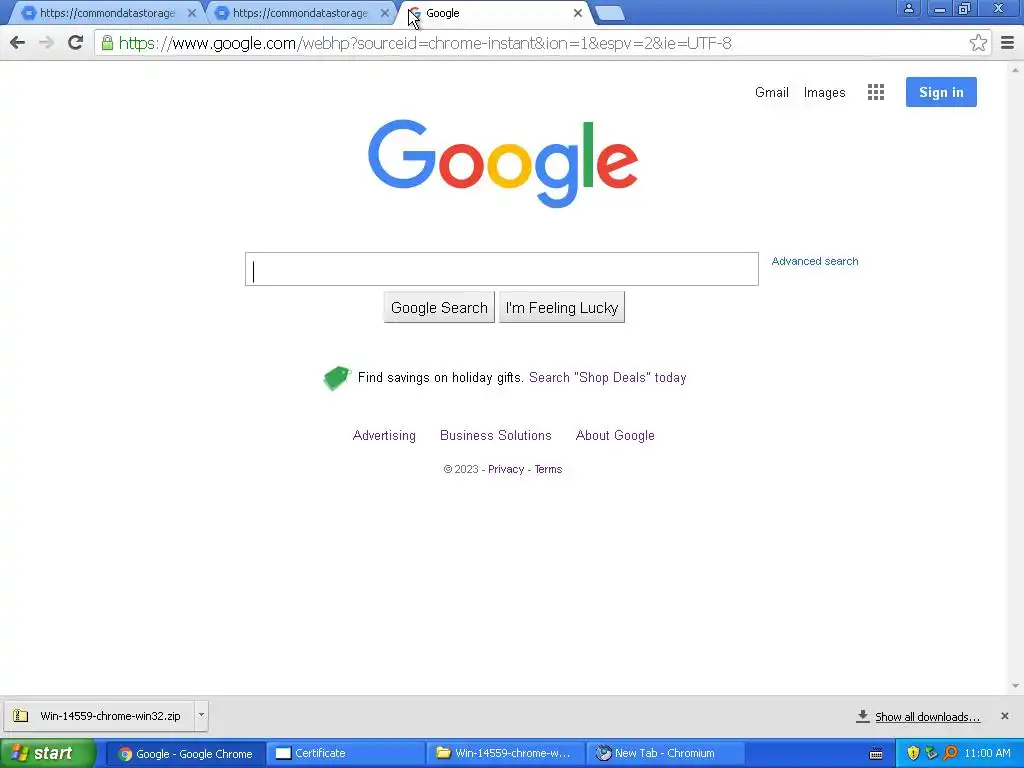Click the 11:00 AM clock
Image resolution: width=1024 pixels, height=768 pixels.
tap(987, 754)
